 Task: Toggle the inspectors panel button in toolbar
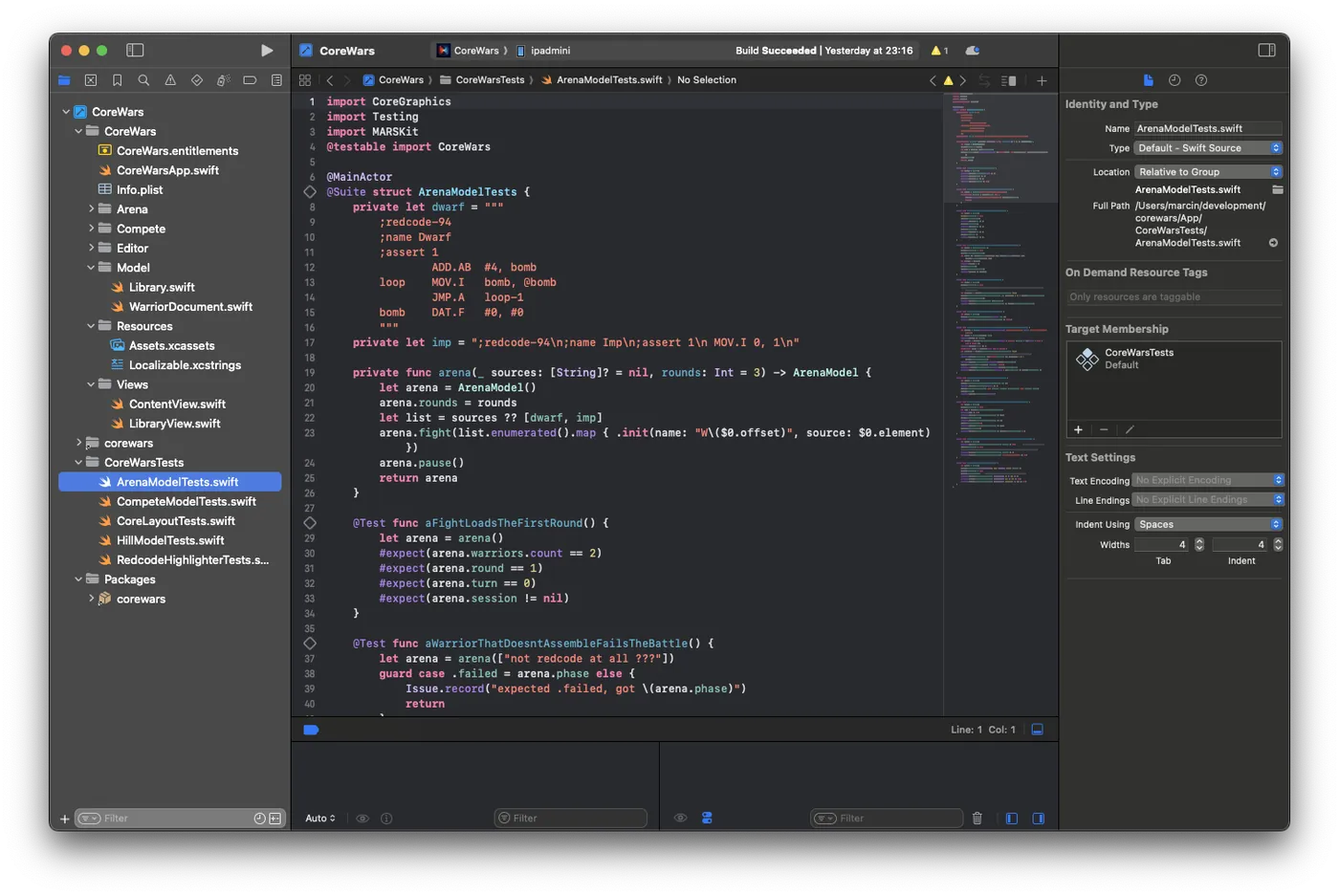(x=1266, y=50)
